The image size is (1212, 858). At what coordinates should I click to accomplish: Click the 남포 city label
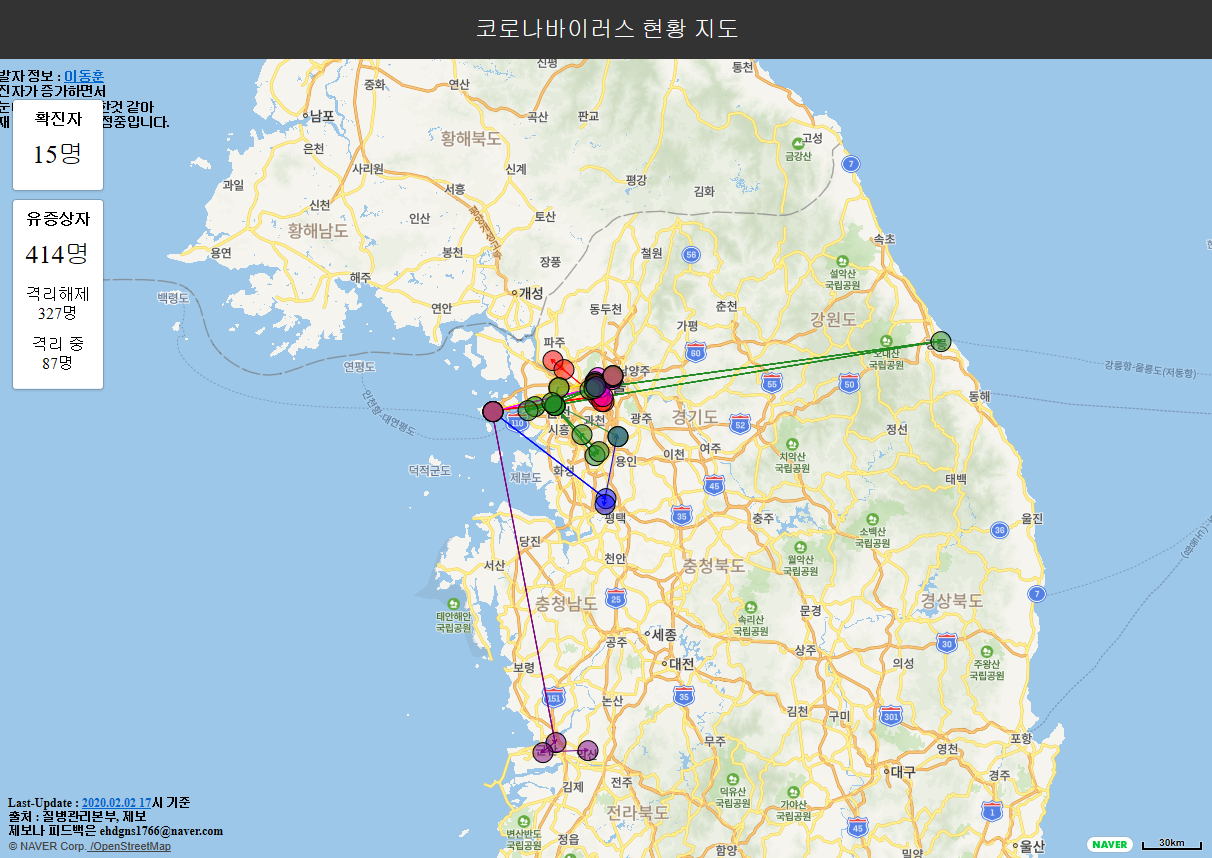(x=320, y=116)
